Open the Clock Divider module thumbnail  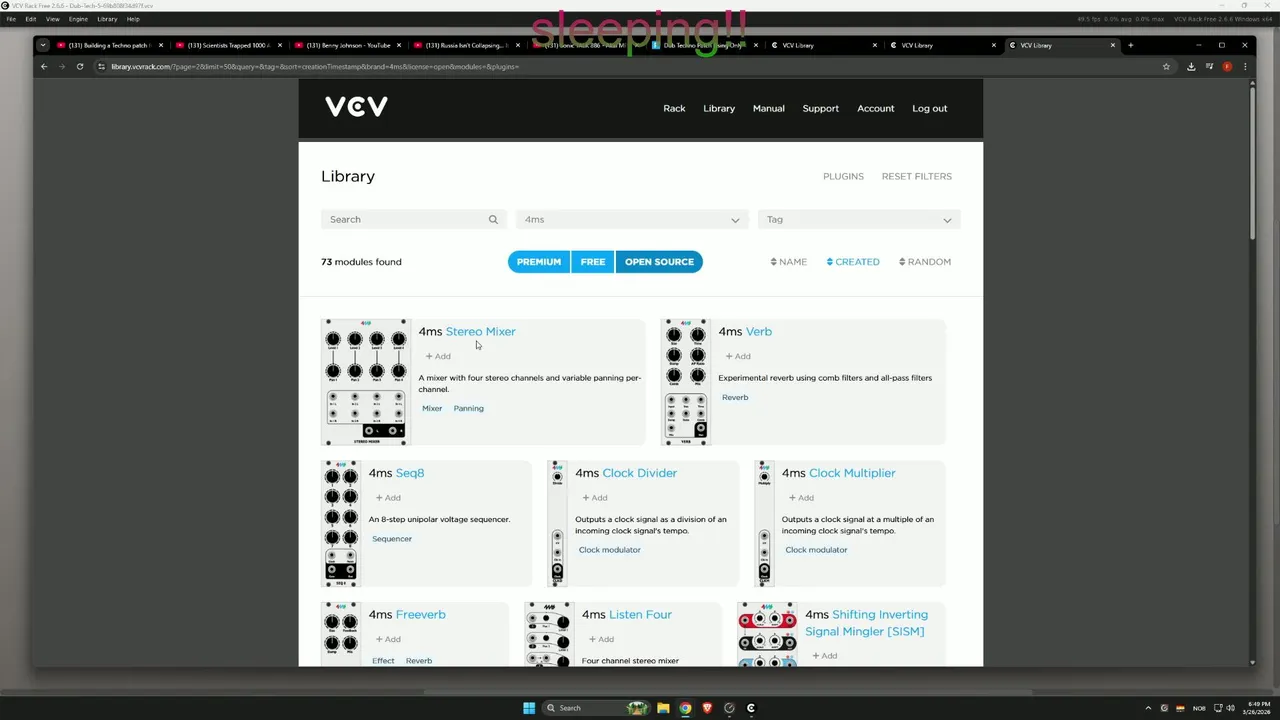pos(558,523)
